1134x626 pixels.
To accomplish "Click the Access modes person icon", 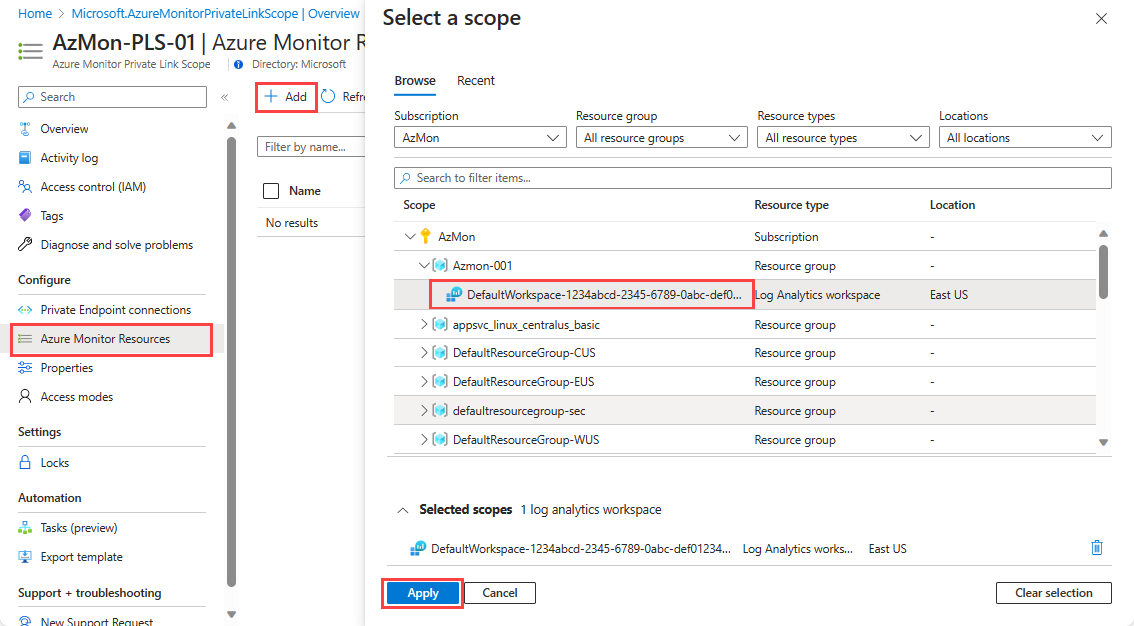I will click(25, 396).
